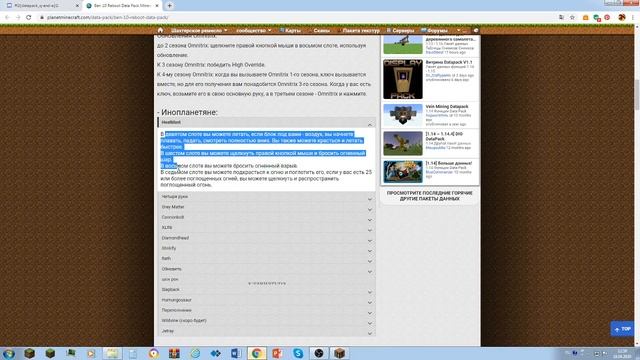Go to the Скины section
Image resolution: width=640 pixels, height=360 pixels.
point(321,30)
